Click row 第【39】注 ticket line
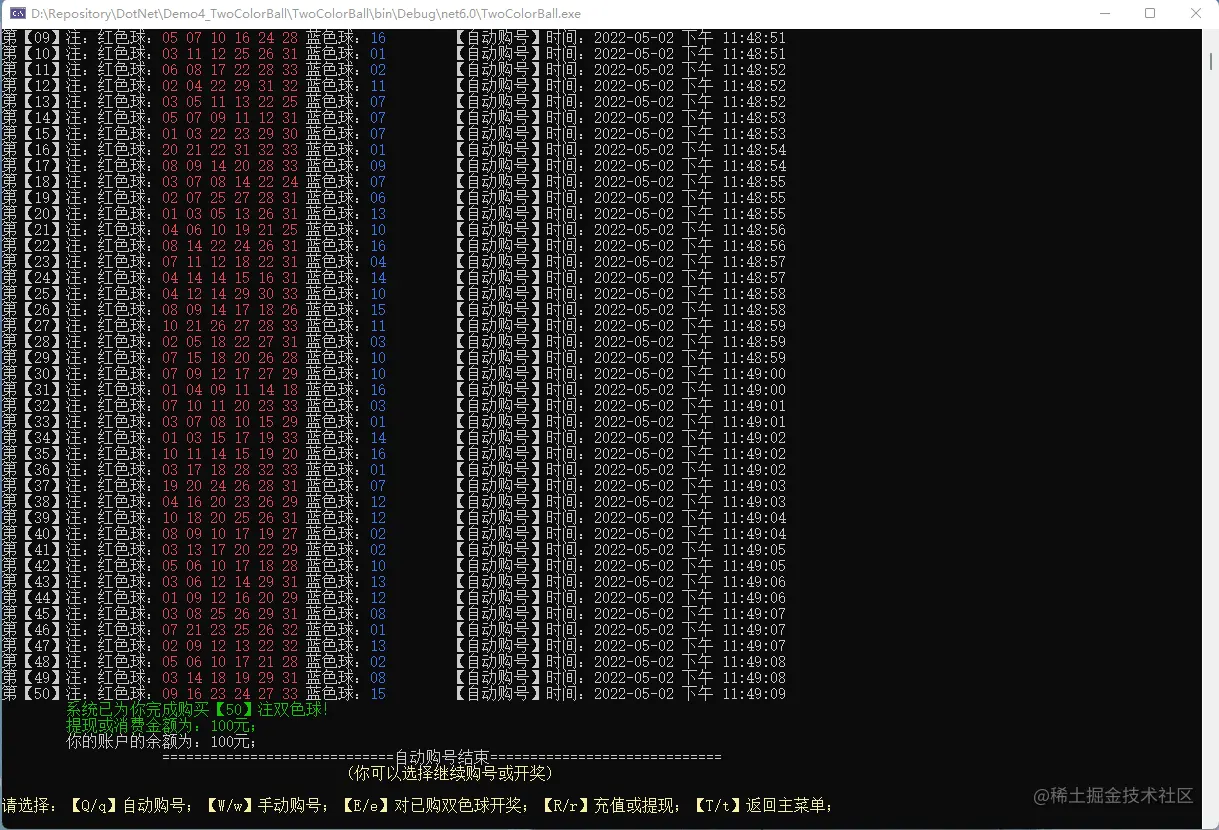 point(394,518)
